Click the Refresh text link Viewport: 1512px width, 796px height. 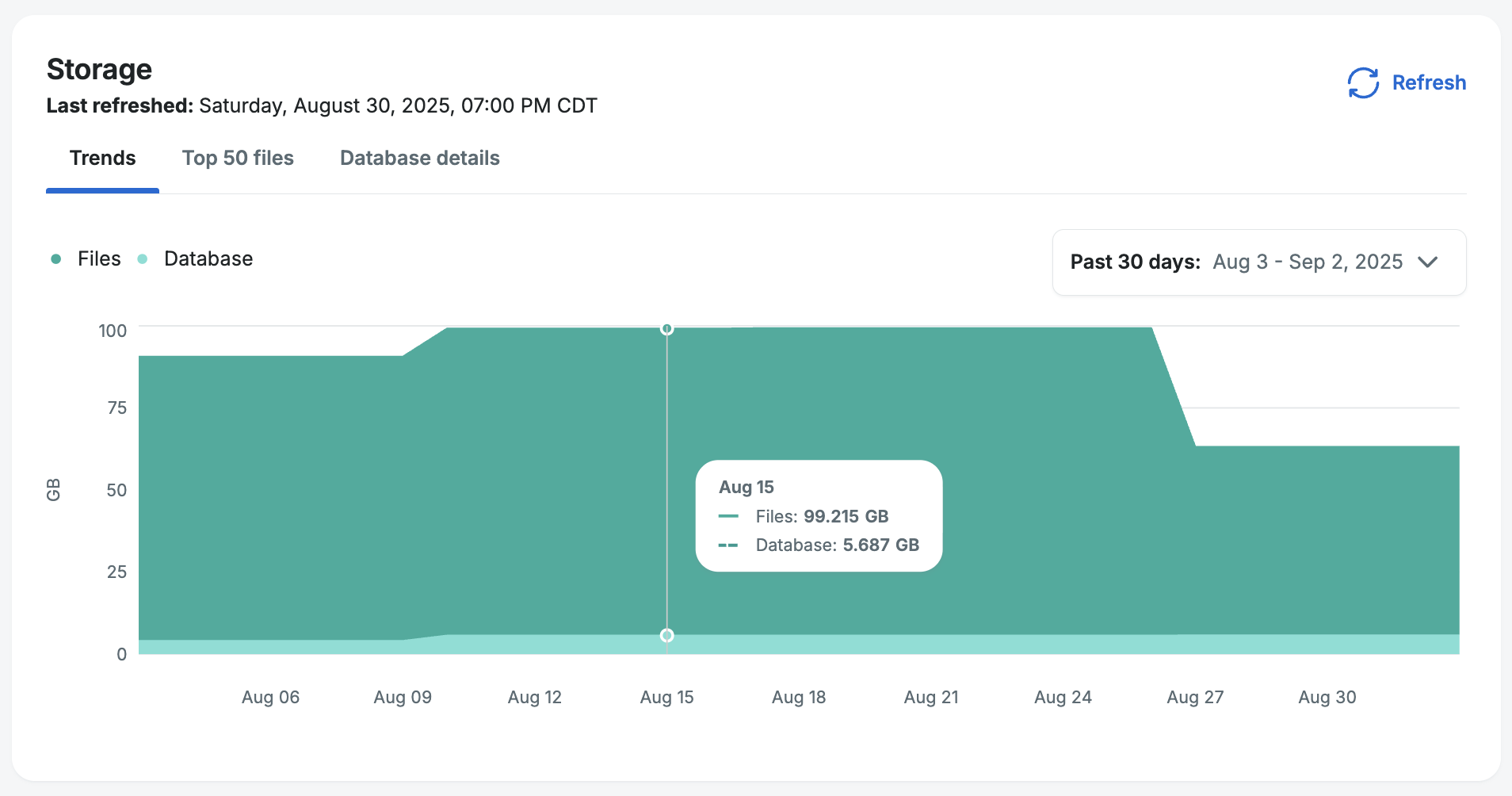pyautogui.click(x=1428, y=83)
